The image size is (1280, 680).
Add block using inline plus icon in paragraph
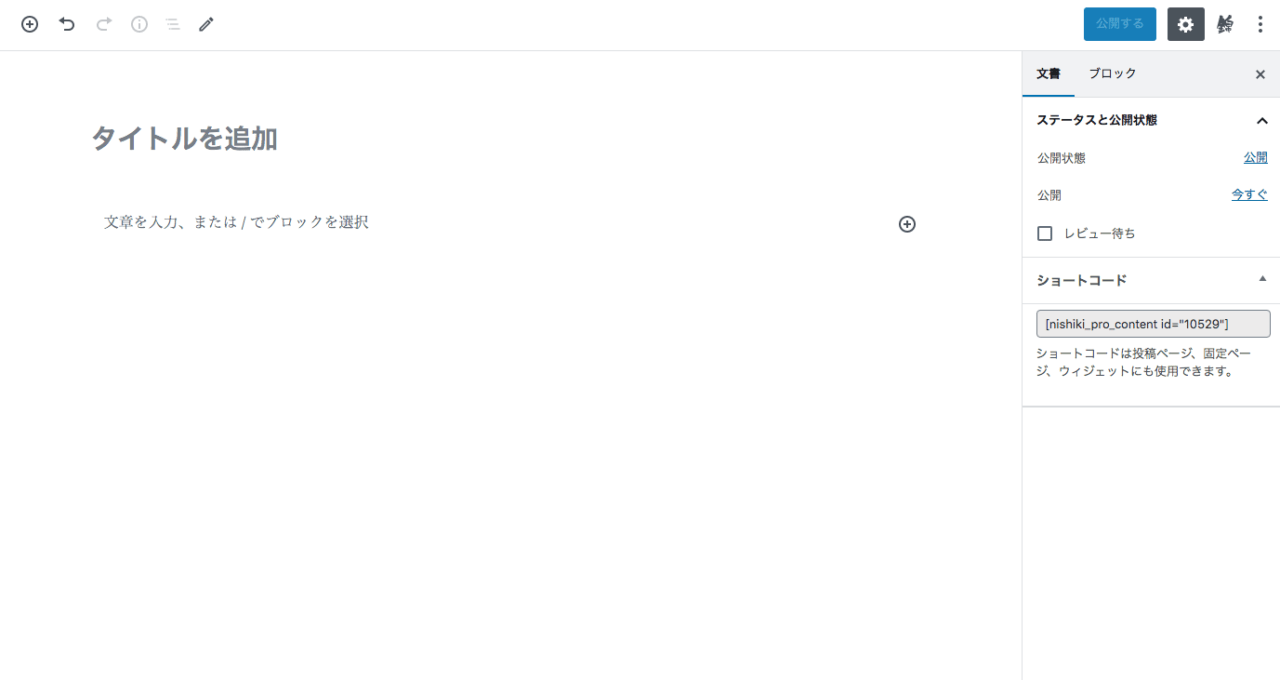click(x=907, y=224)
